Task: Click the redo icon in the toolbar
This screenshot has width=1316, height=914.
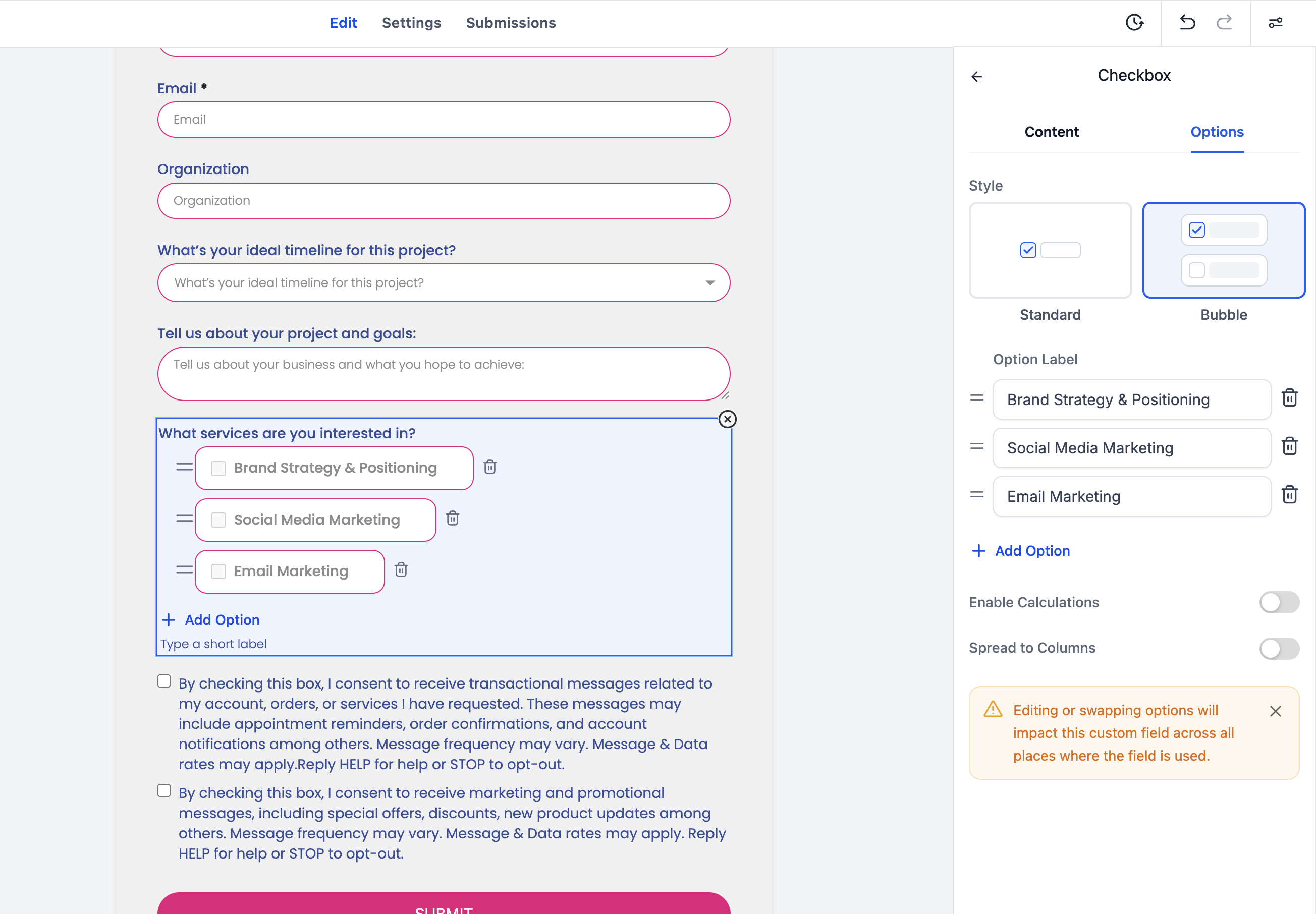Action: pyautogui.click(x=1224, y=23)
